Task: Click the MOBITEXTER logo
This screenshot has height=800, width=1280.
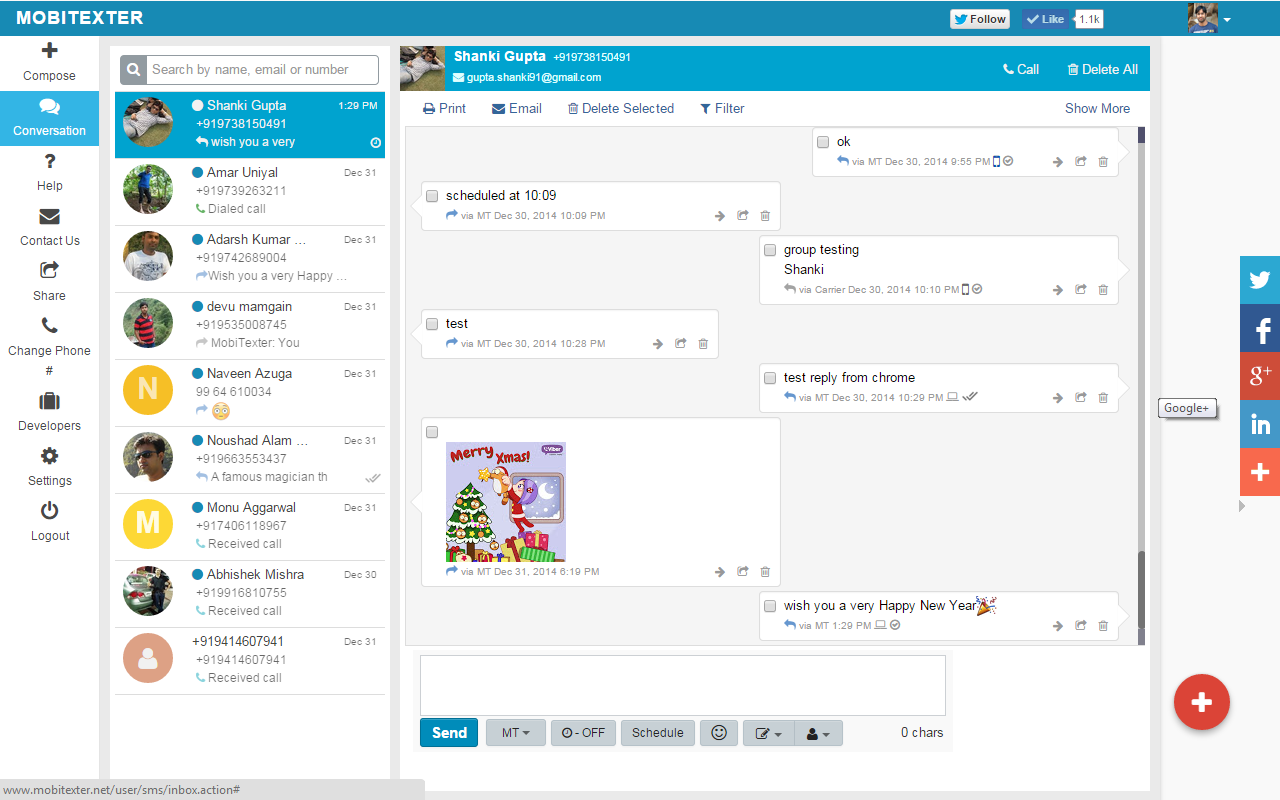Action: tap(80, 18)
